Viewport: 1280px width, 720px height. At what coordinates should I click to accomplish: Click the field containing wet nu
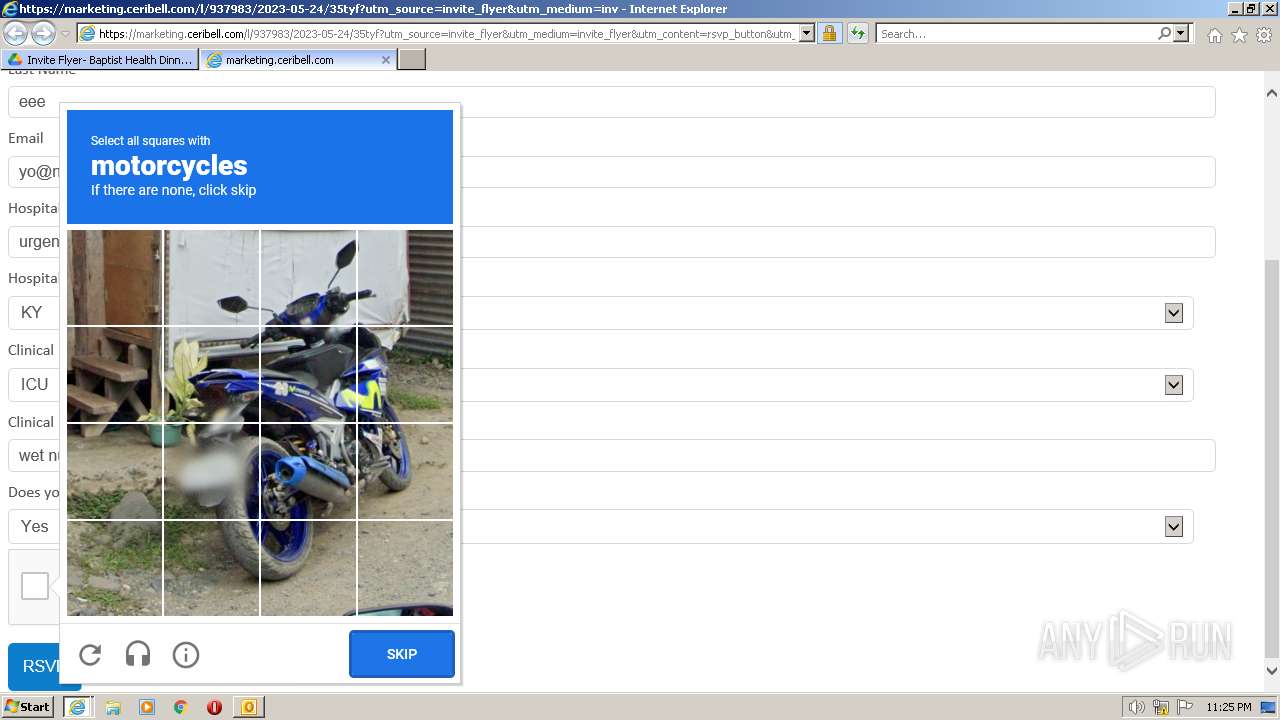coord(612,456)
